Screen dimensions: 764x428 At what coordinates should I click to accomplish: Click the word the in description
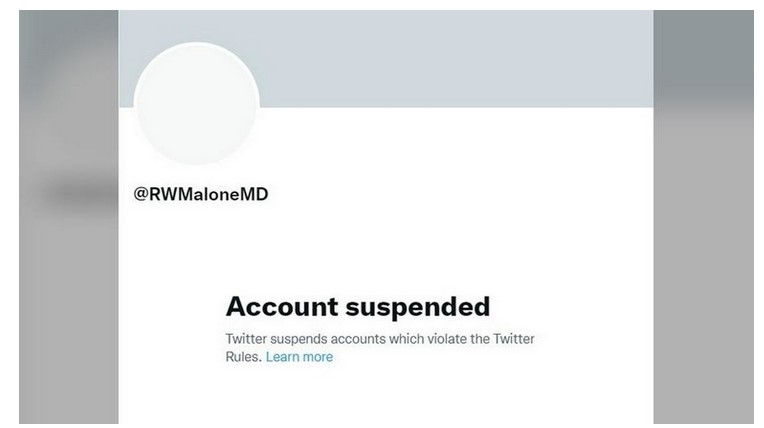[x=480, y=339]
